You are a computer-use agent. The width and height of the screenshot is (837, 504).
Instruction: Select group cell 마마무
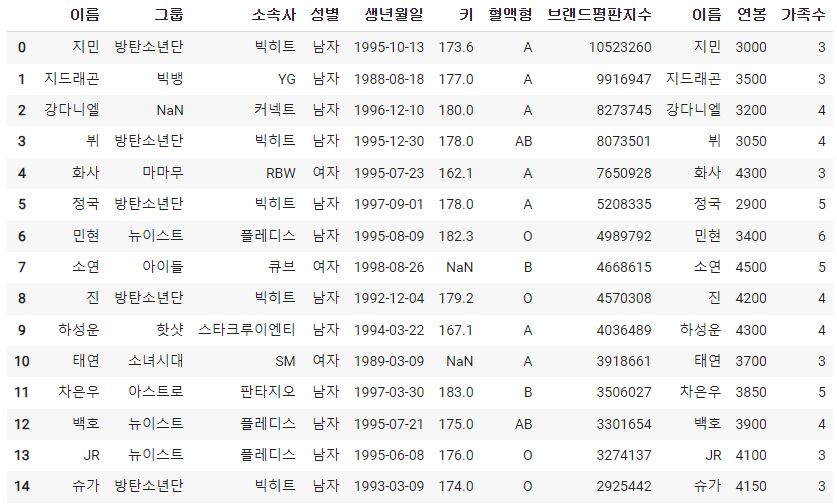[x=163, y=173]
